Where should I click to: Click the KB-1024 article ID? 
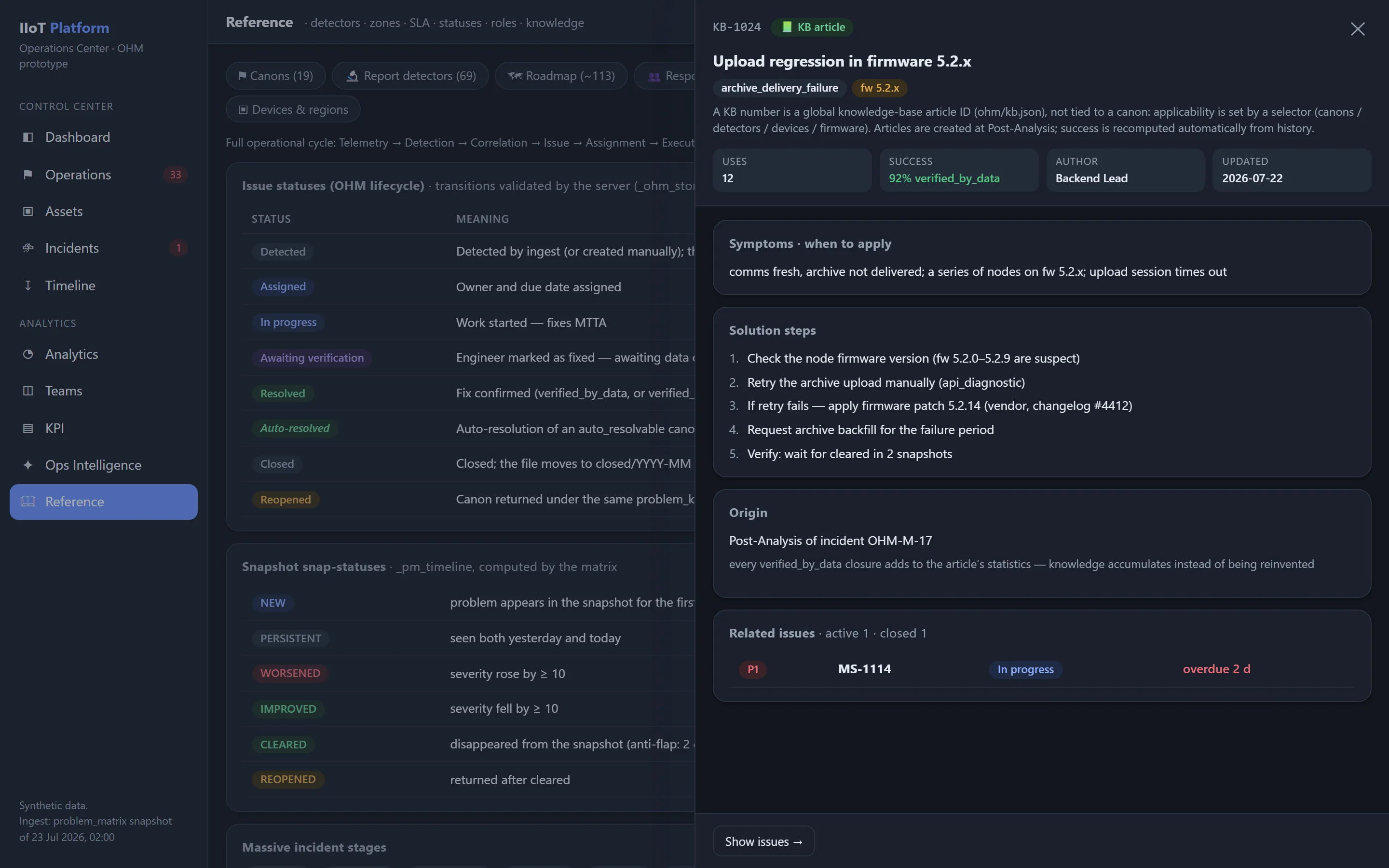tap(736, 27)
